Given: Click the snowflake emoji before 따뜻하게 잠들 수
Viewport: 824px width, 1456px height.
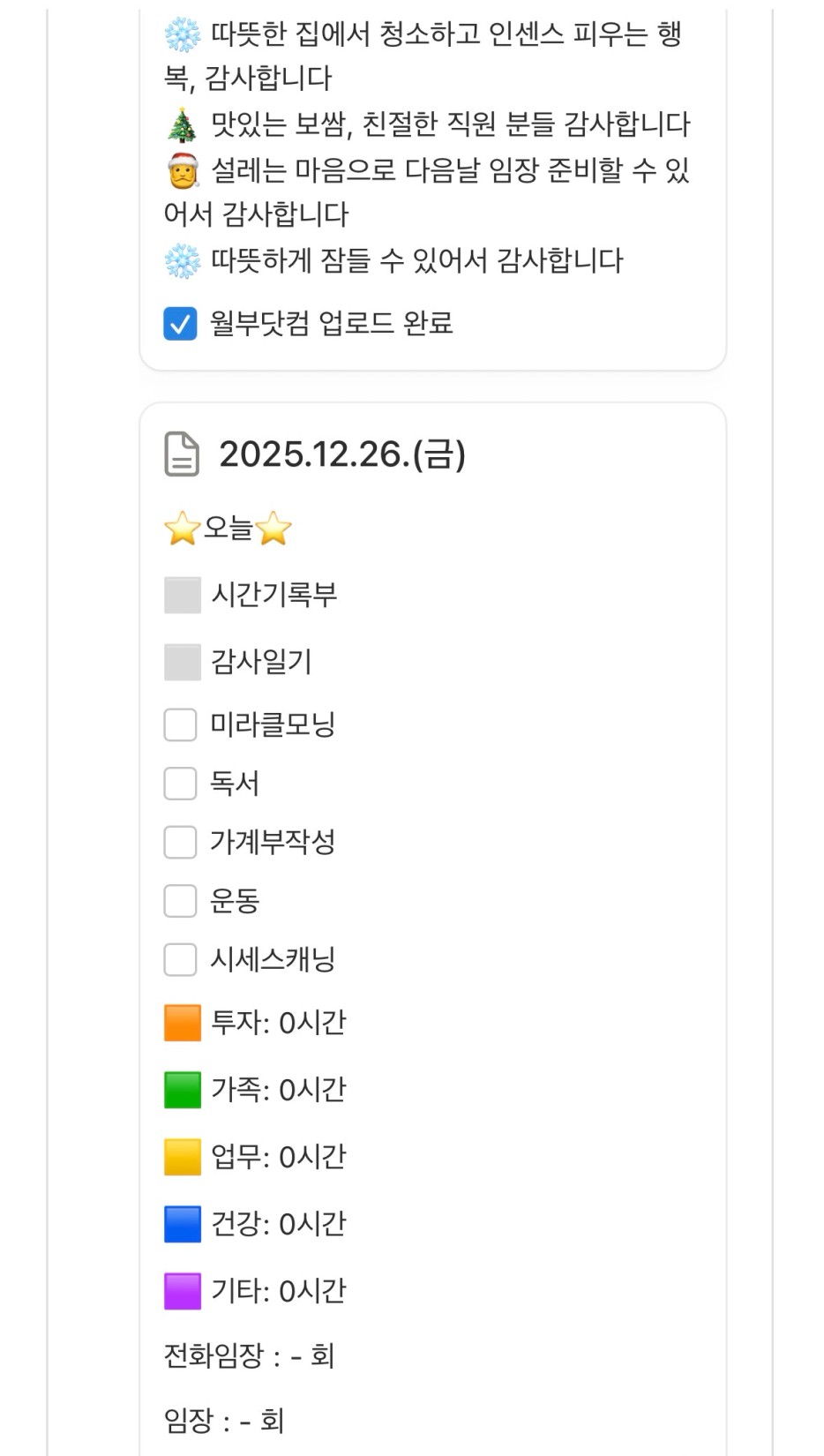Looking at the screenshot, I should point(183,262).
